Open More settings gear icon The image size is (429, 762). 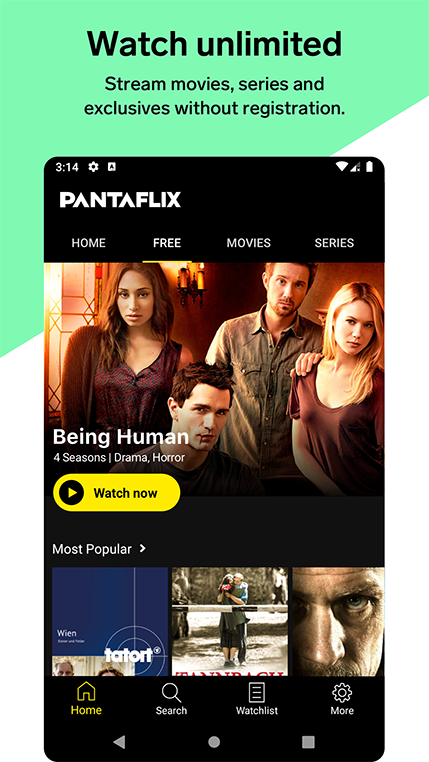point(342,692)
